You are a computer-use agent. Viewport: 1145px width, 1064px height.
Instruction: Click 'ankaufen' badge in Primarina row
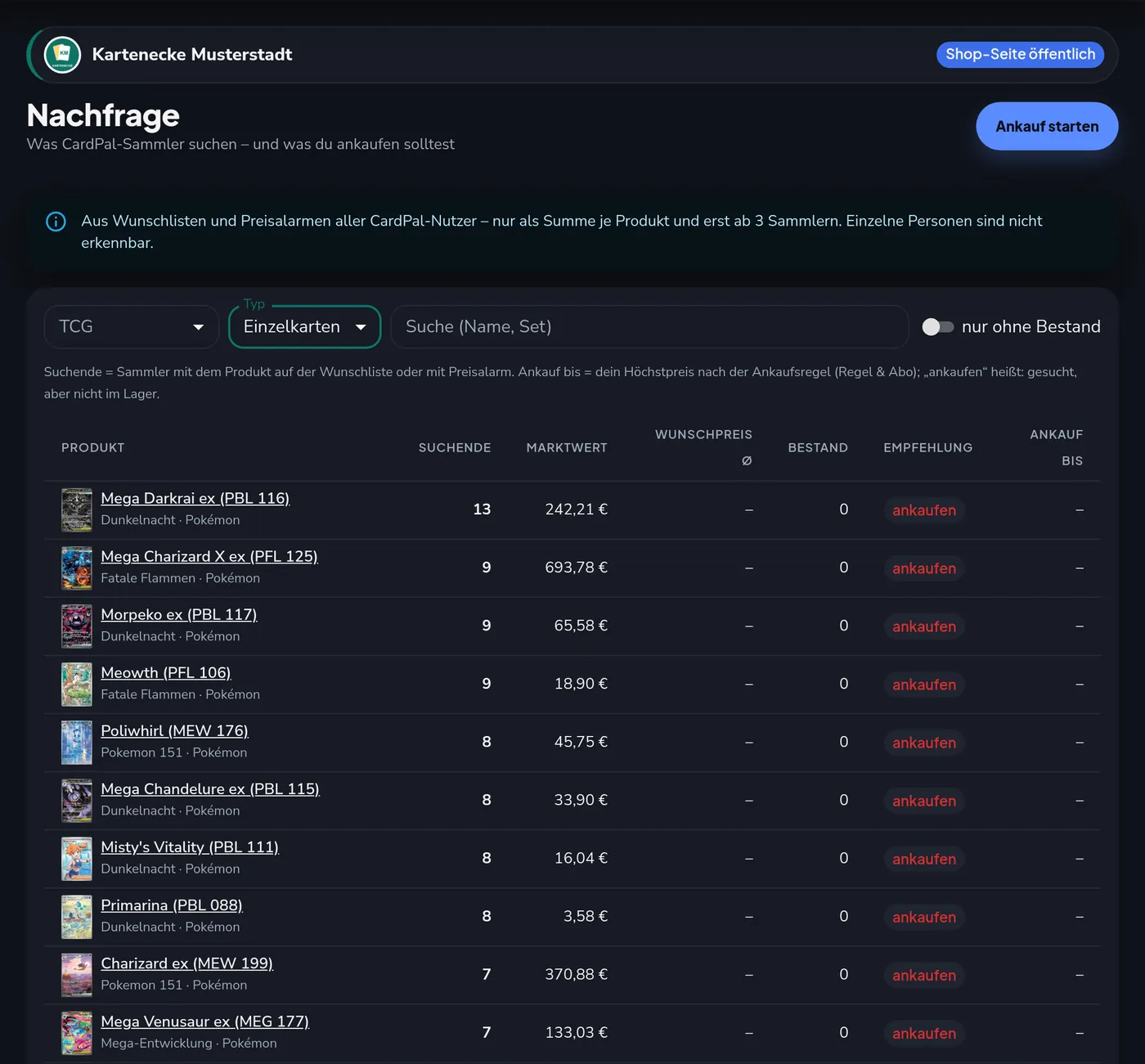(924, 917)
